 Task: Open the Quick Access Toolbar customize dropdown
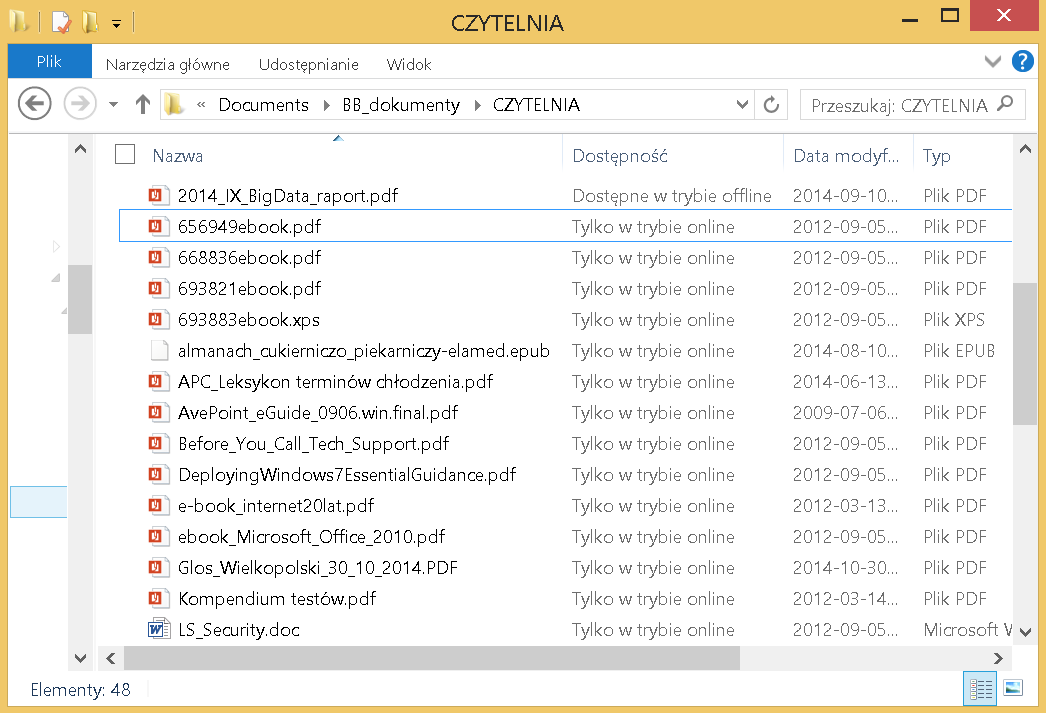[x=116, y=22]
